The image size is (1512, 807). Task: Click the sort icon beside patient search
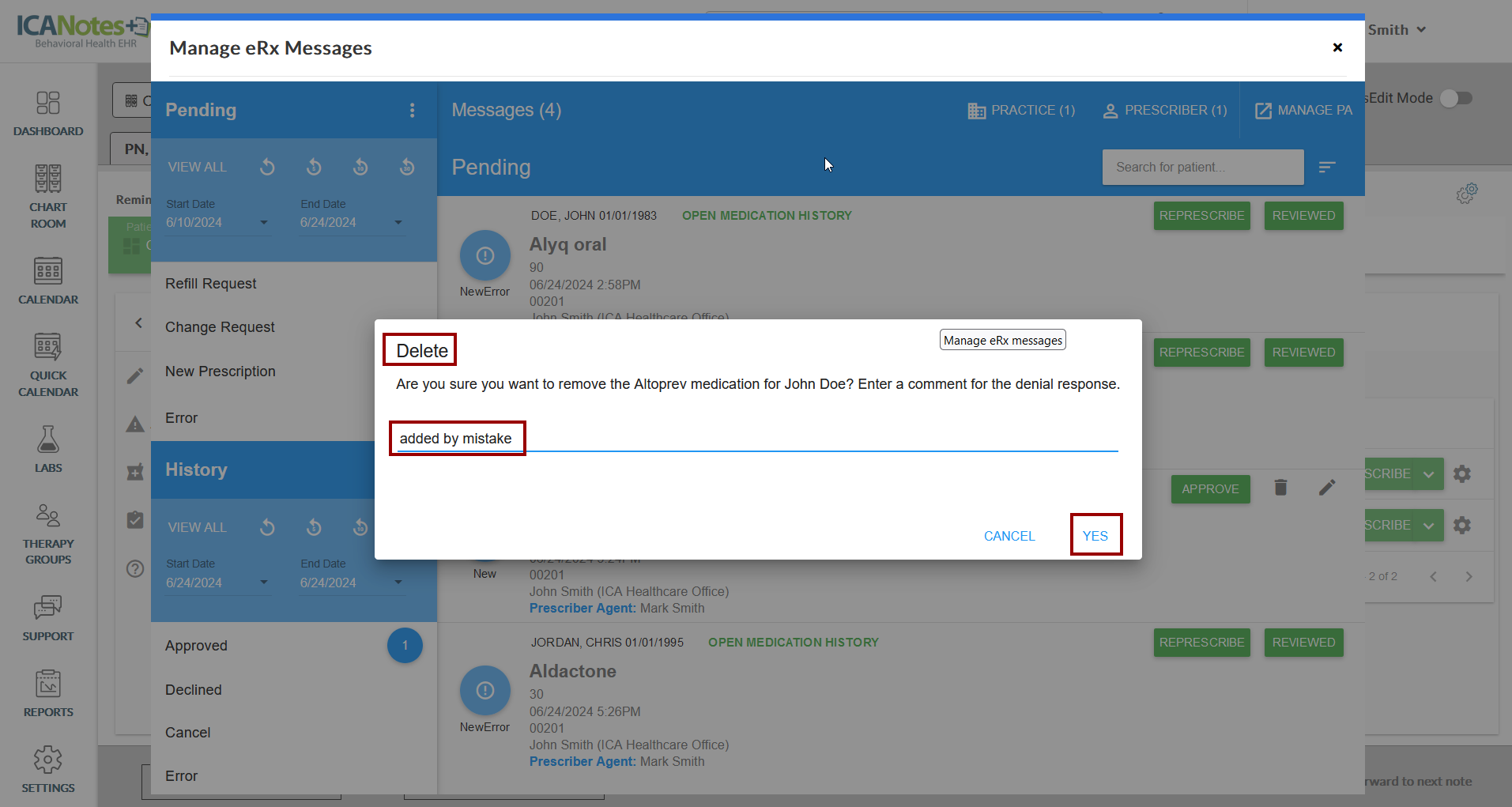click(x=1327, y=167)
